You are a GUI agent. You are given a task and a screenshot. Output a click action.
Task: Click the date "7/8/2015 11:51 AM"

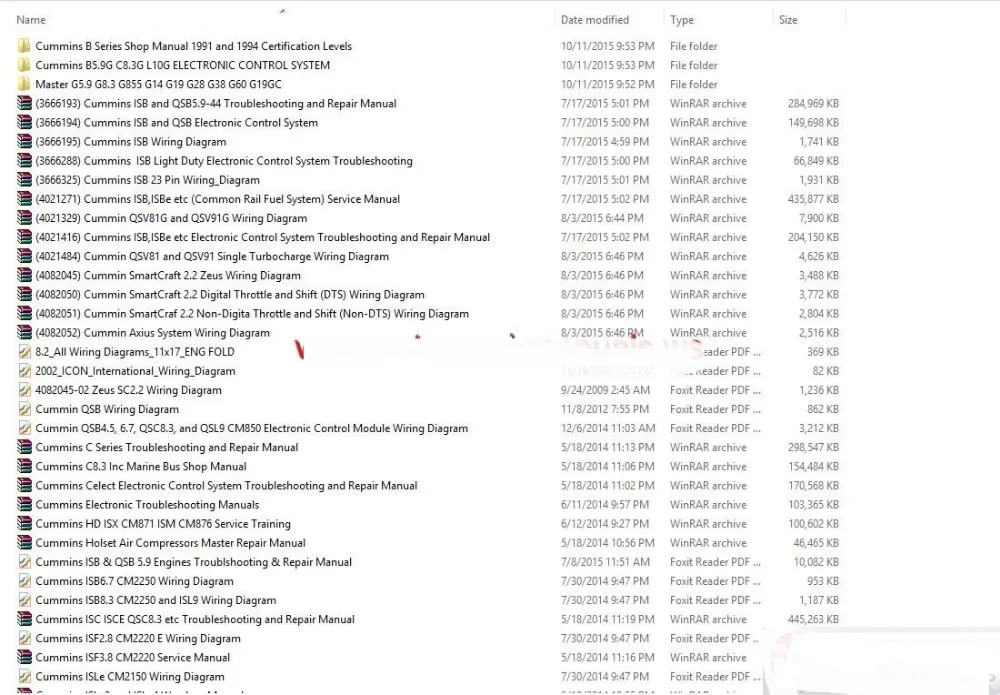(605, 562)
